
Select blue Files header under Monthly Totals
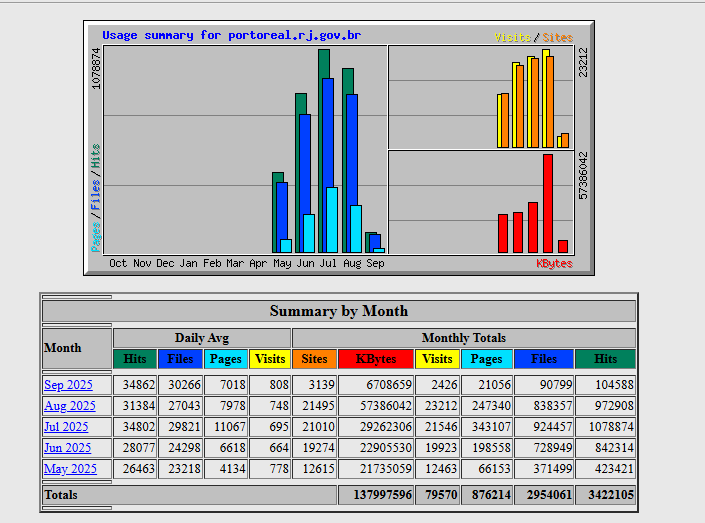click(x=544, y=359)
